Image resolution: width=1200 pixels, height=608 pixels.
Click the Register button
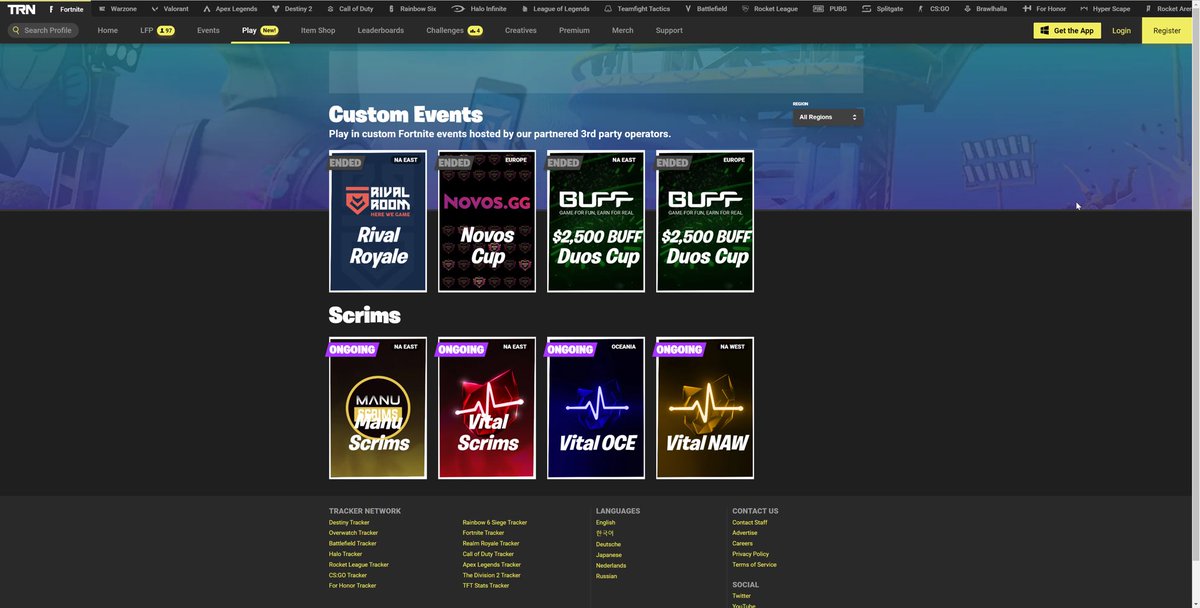click(1167, 30)
